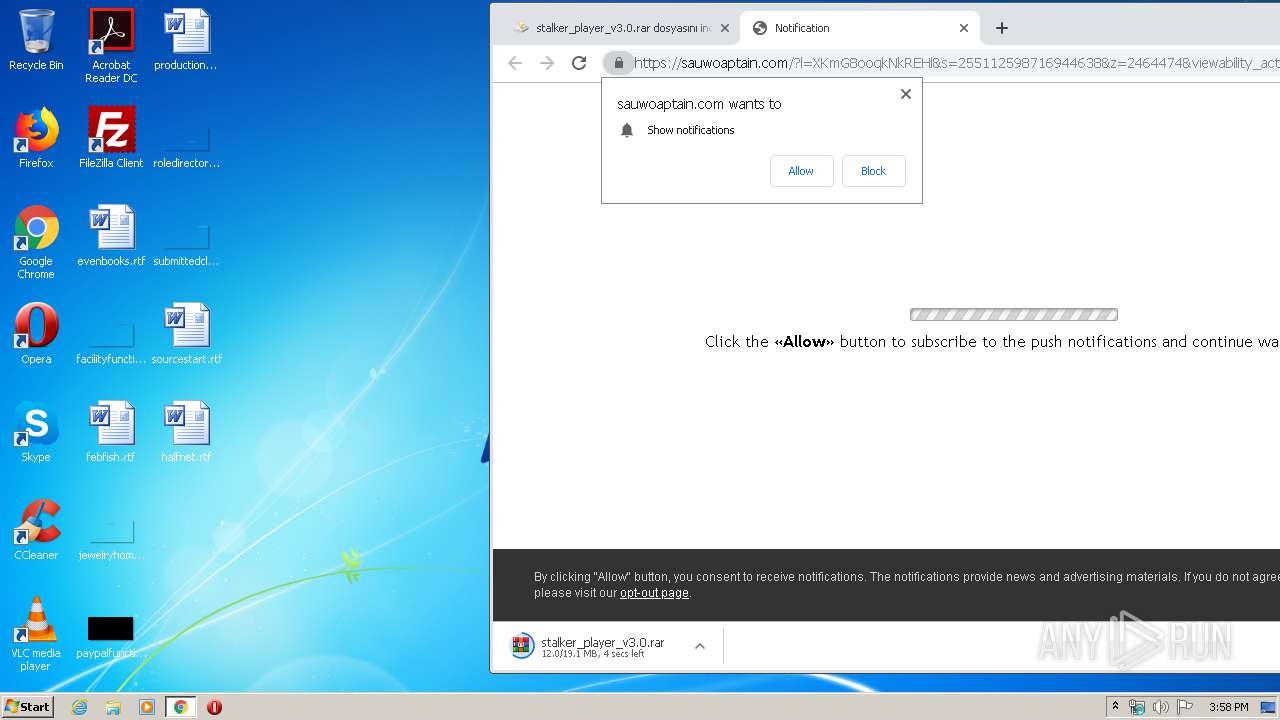Click the striped loading progress bar

1014,314
